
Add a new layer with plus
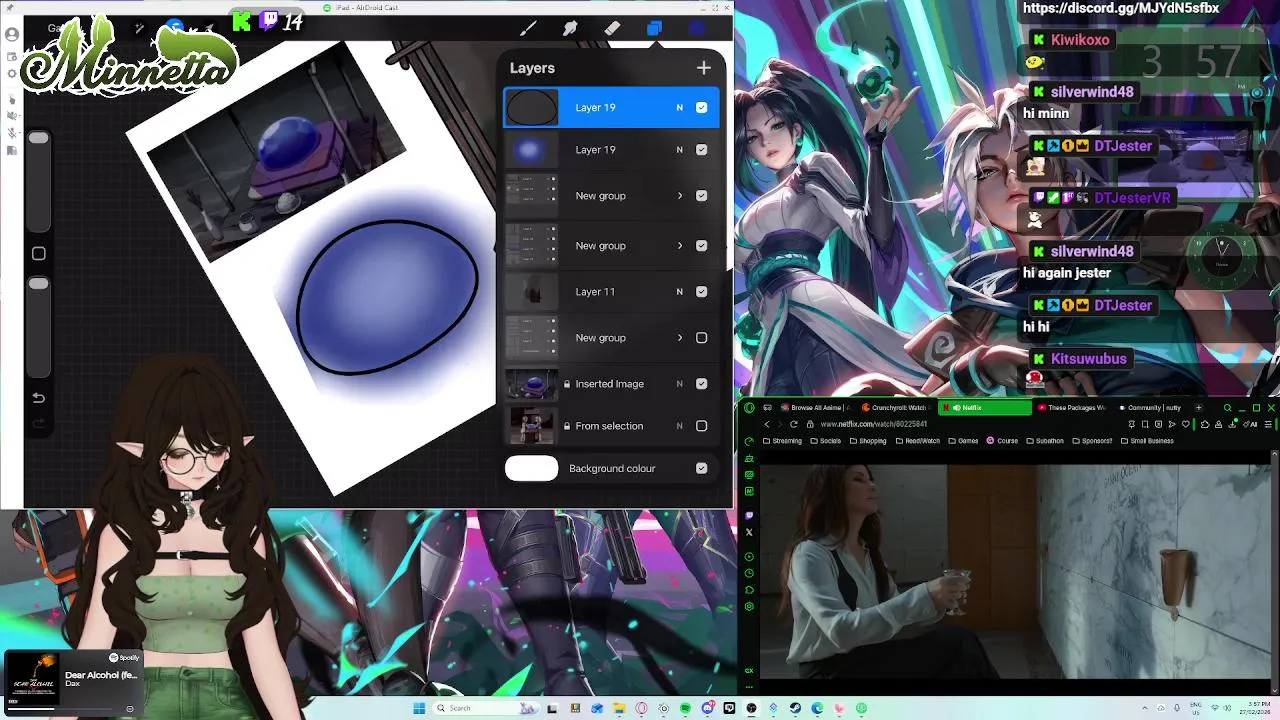704,67
